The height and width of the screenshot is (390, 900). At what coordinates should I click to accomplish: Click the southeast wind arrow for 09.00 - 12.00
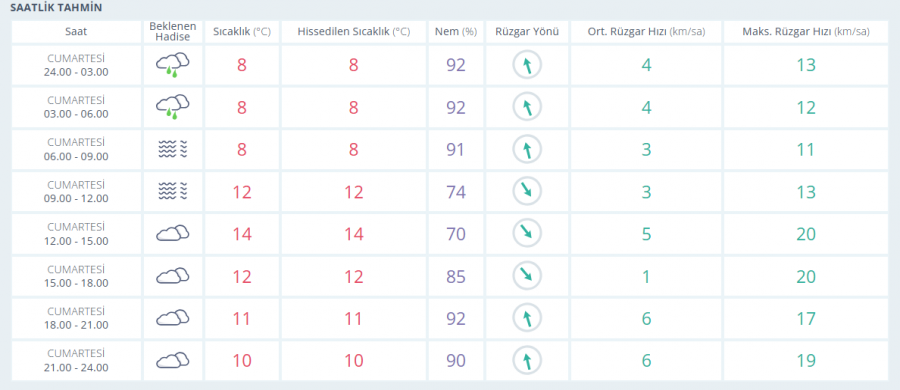527,192
